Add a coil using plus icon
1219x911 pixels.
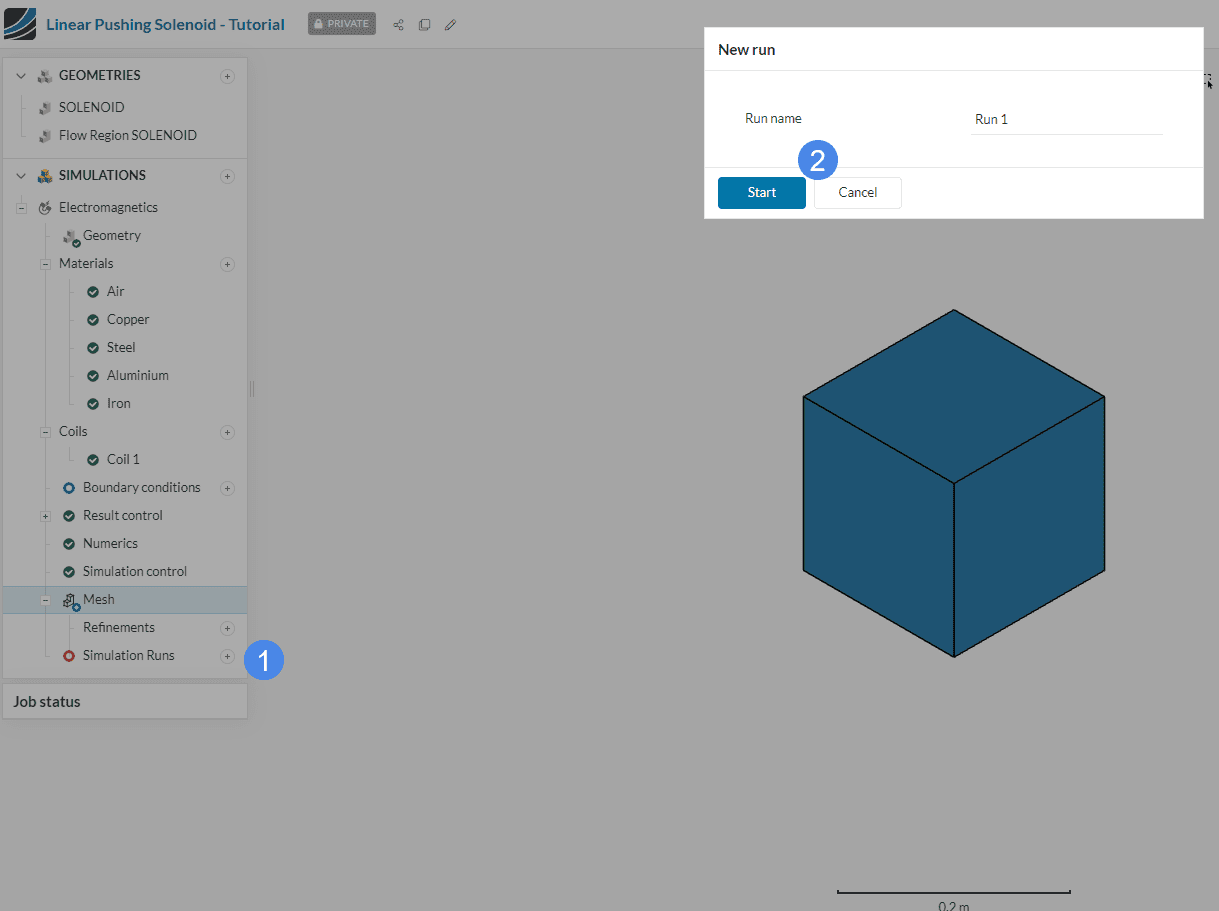point(227,432)
